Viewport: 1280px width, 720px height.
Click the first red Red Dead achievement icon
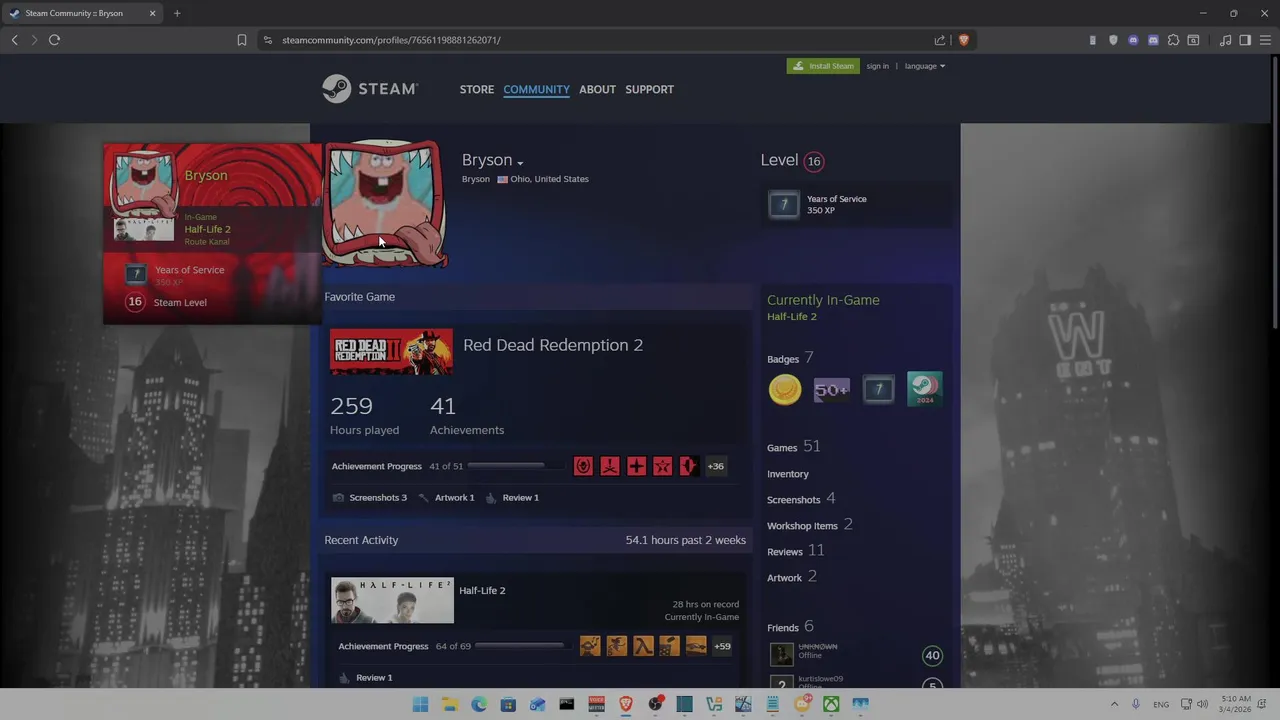coord(583,466)
